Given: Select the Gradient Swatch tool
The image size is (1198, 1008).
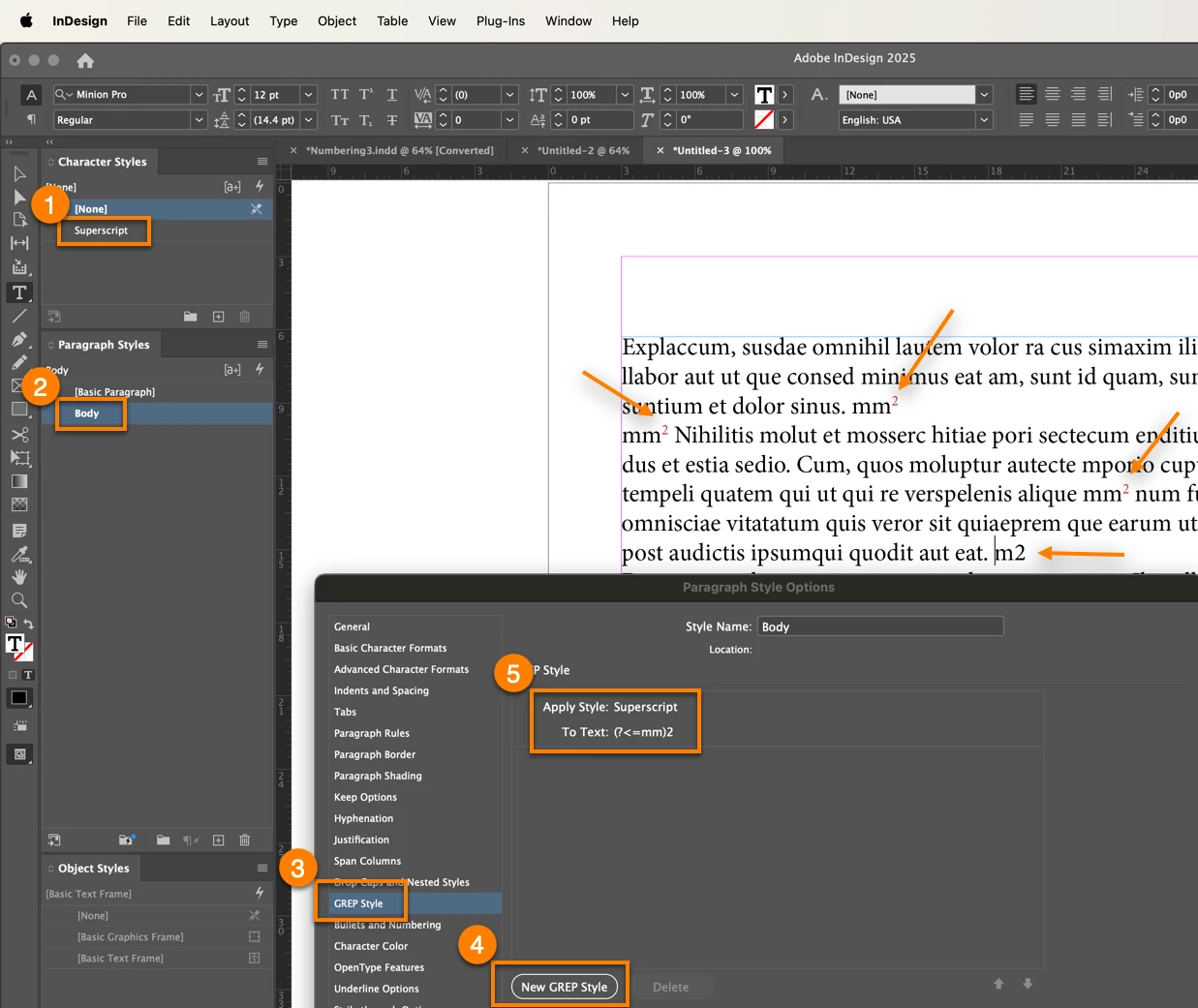Looking at the screenshot, I should pyautogui.click(x=19, y=481).
